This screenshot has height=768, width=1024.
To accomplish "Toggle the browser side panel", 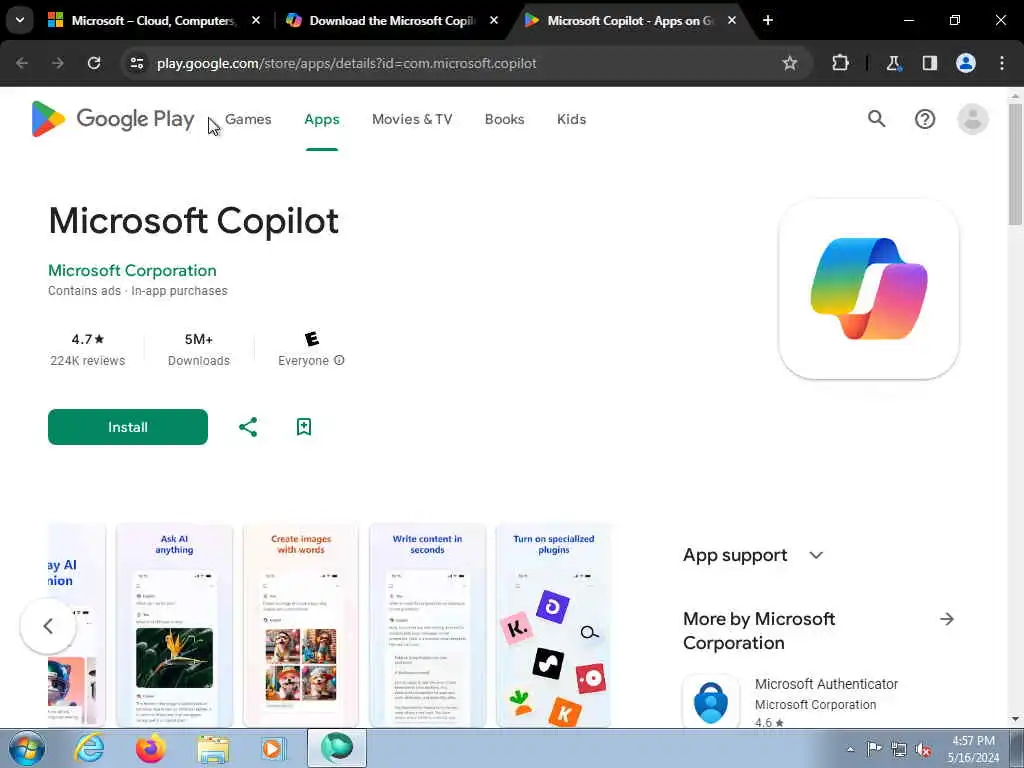I will click(929, 63).
